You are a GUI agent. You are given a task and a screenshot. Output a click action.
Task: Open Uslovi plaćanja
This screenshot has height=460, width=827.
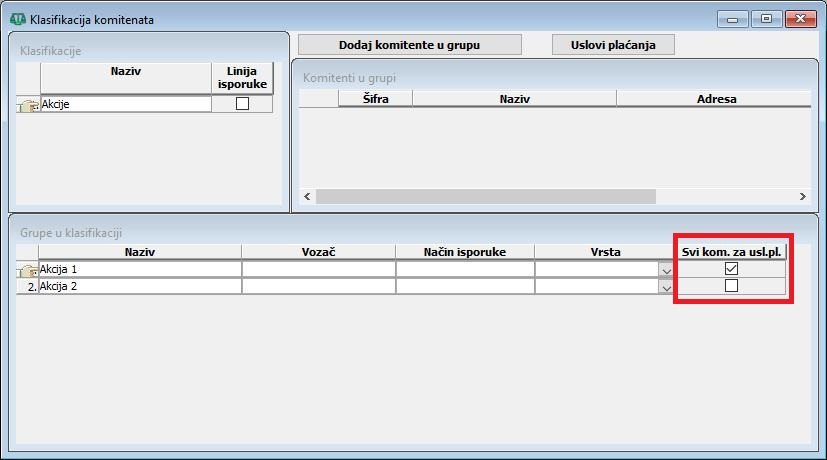pyautogui.click(x=614, y=45)
